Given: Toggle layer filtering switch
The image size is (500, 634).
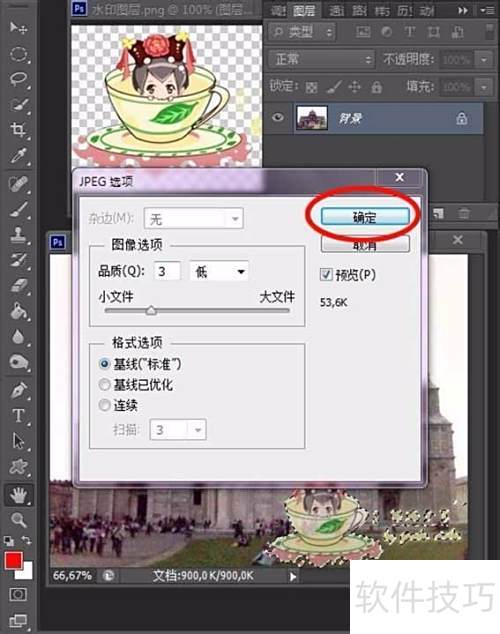Looking at the screenshot, I should pos(488,32).
